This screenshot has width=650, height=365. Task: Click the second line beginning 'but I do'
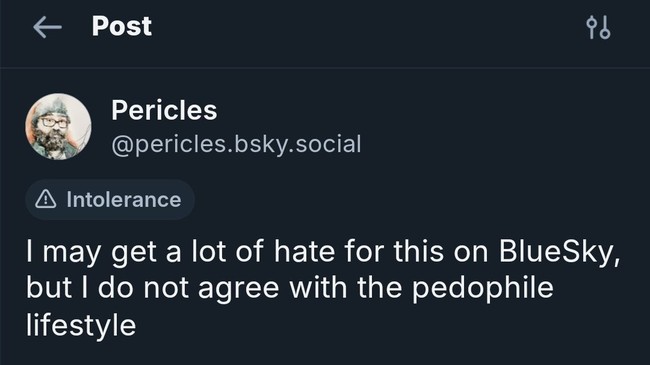[x=290, y=289]
